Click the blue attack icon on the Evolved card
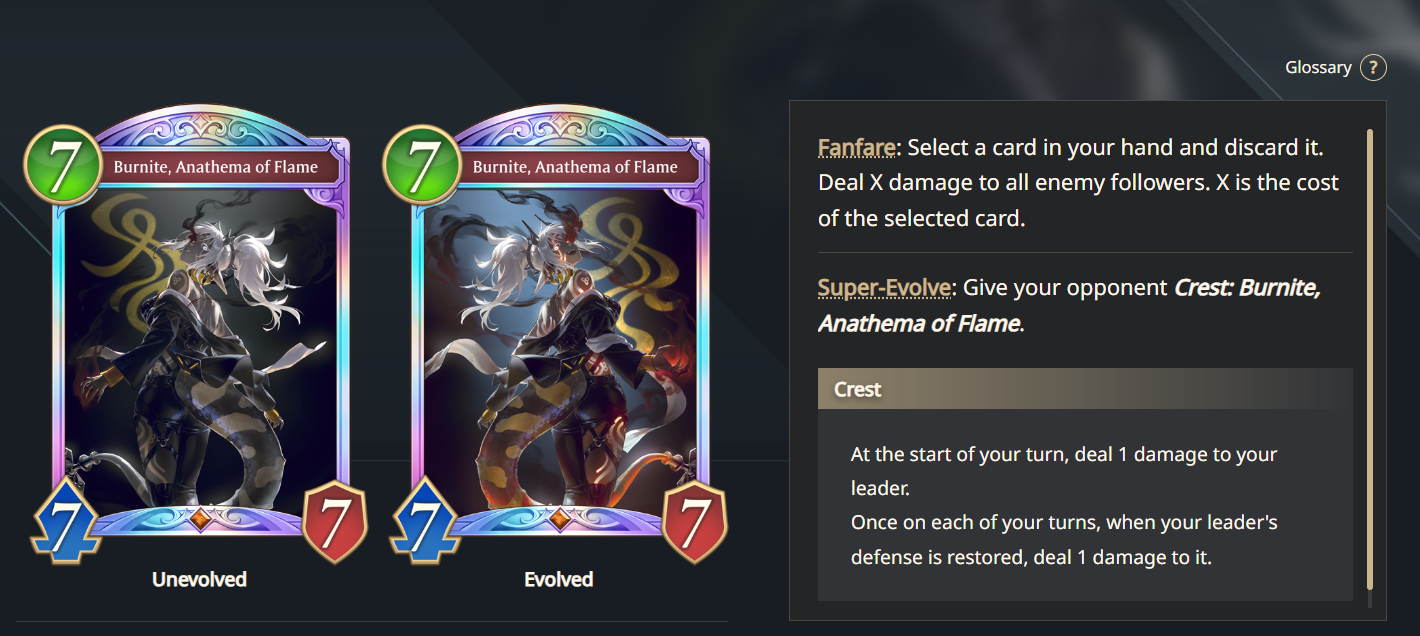1420x636 pixels. click(425, 520)
